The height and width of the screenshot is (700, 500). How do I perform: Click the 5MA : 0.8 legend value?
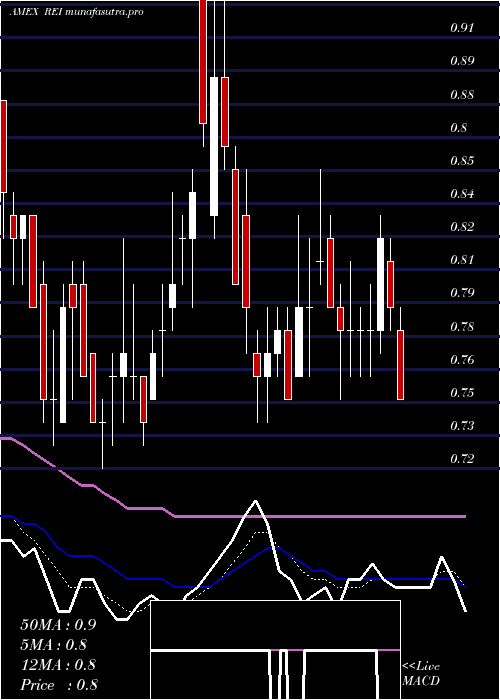click(54, 645)
